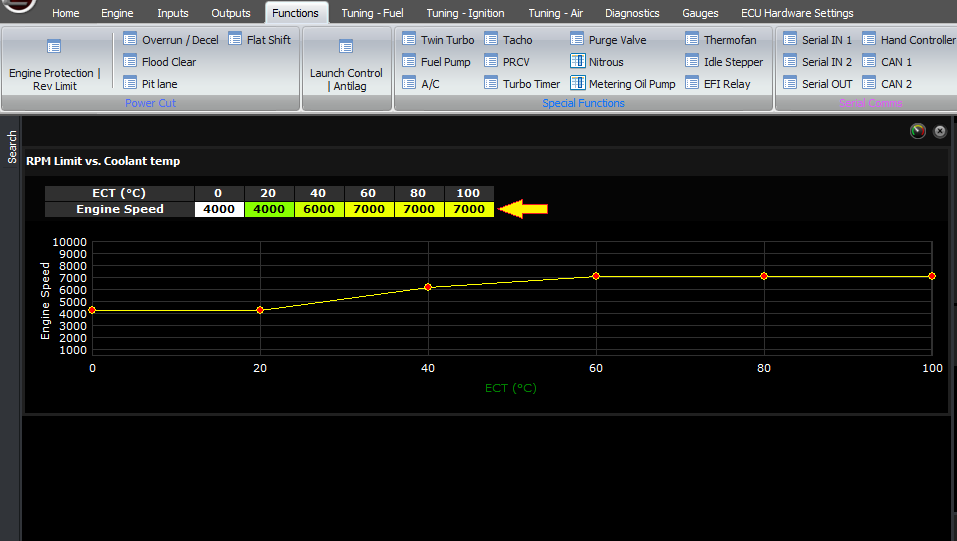Screen dimensions: 957x541
Task: Open ECU Hardware Settings tab
Action: (x=797, y=13)
